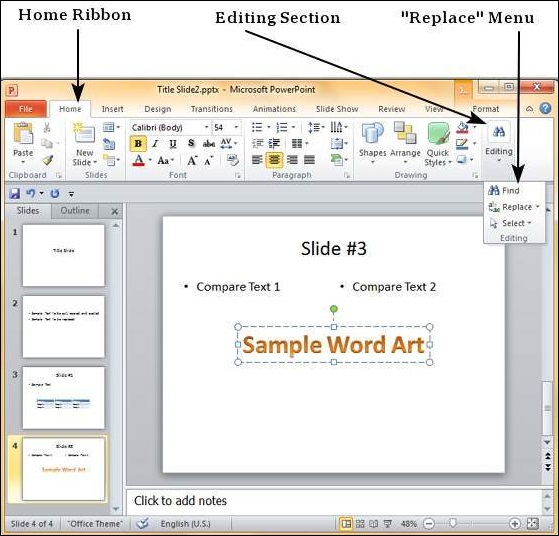Image resolution: width=559 pixels, height=536 pixels.
Task: Switch to the Animations tab
Action: (274, 109)
